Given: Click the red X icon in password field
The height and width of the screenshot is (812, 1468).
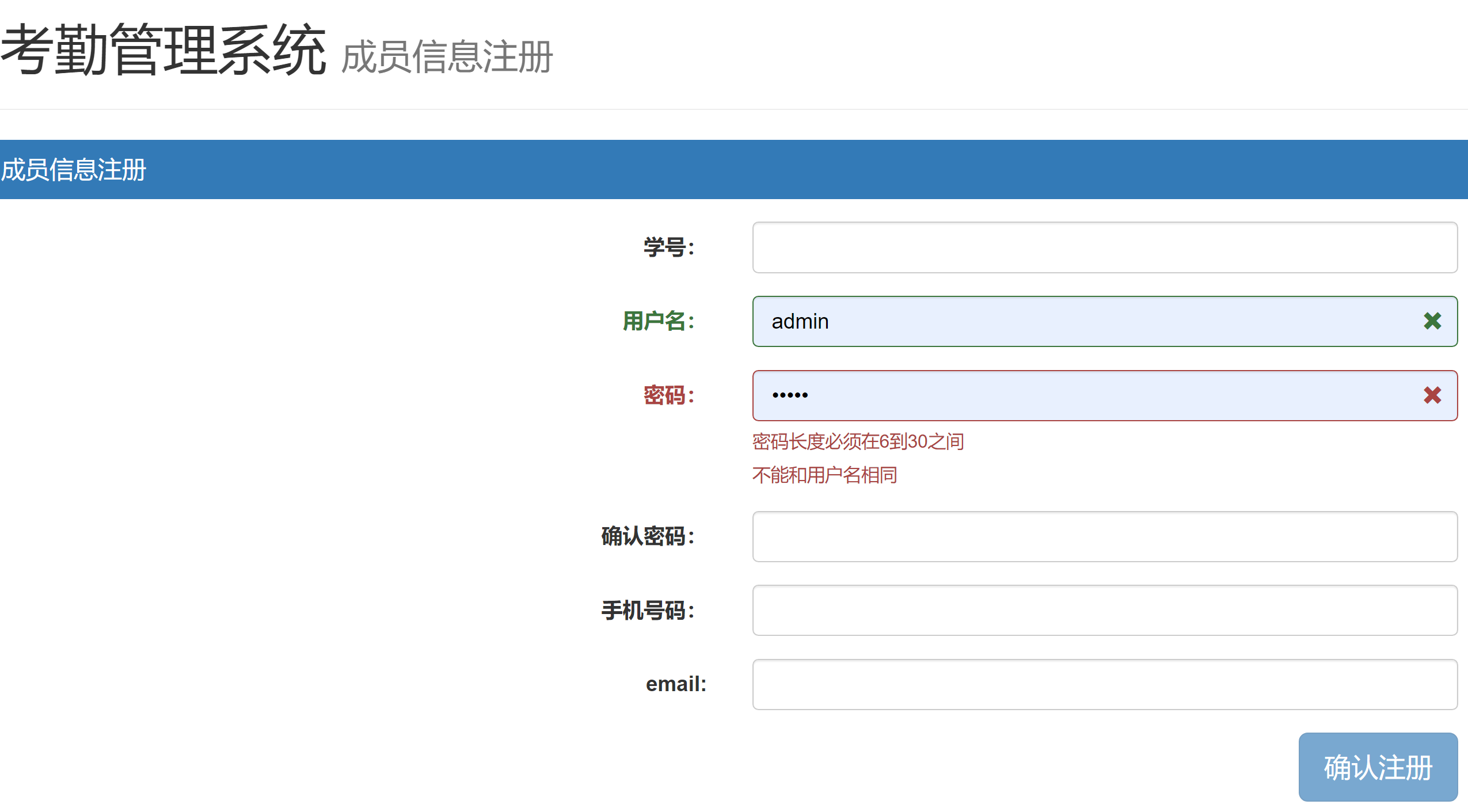Looking at the screenshot, I should coord(1432,395).
